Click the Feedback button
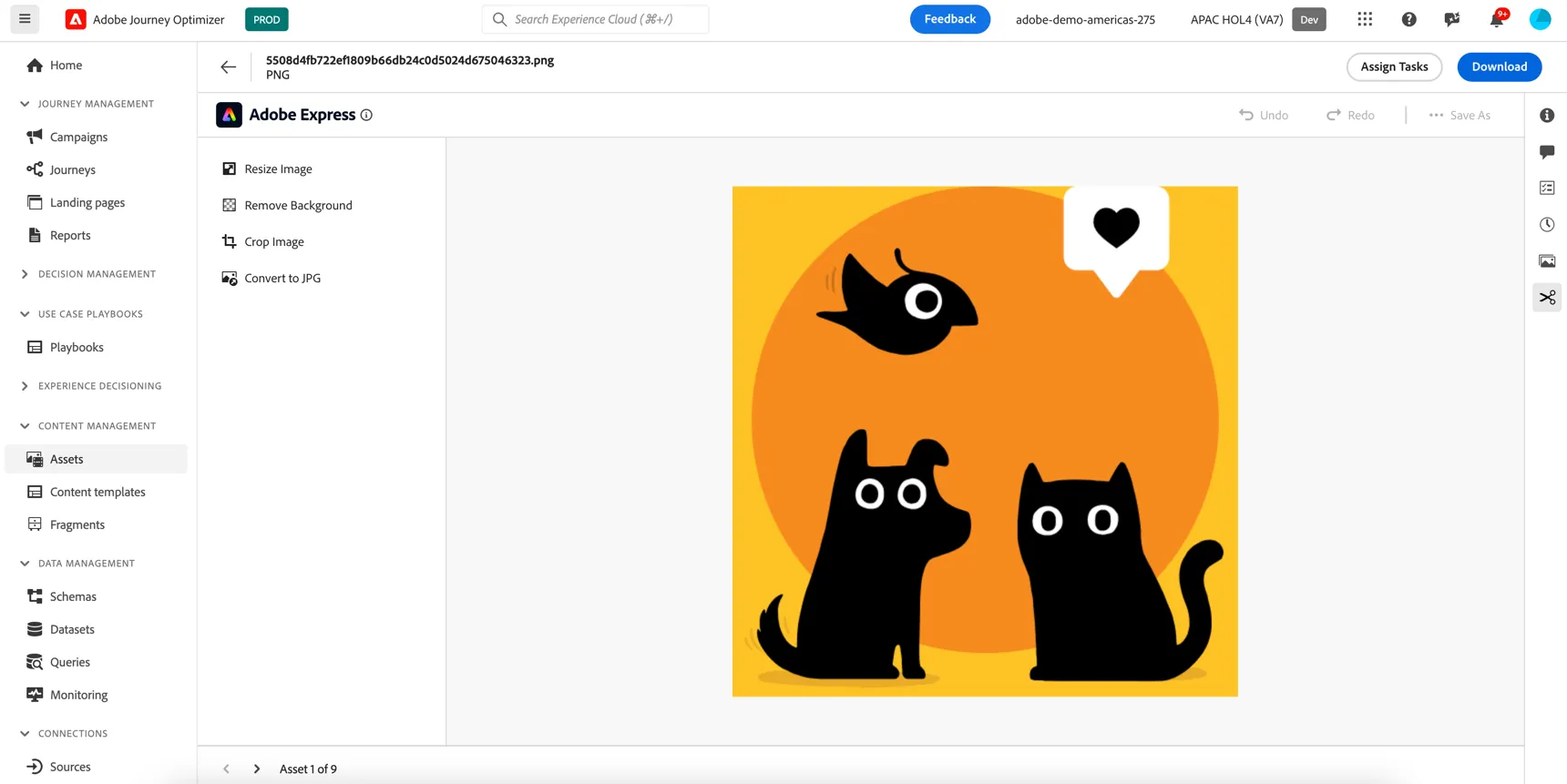 [949, 19]
